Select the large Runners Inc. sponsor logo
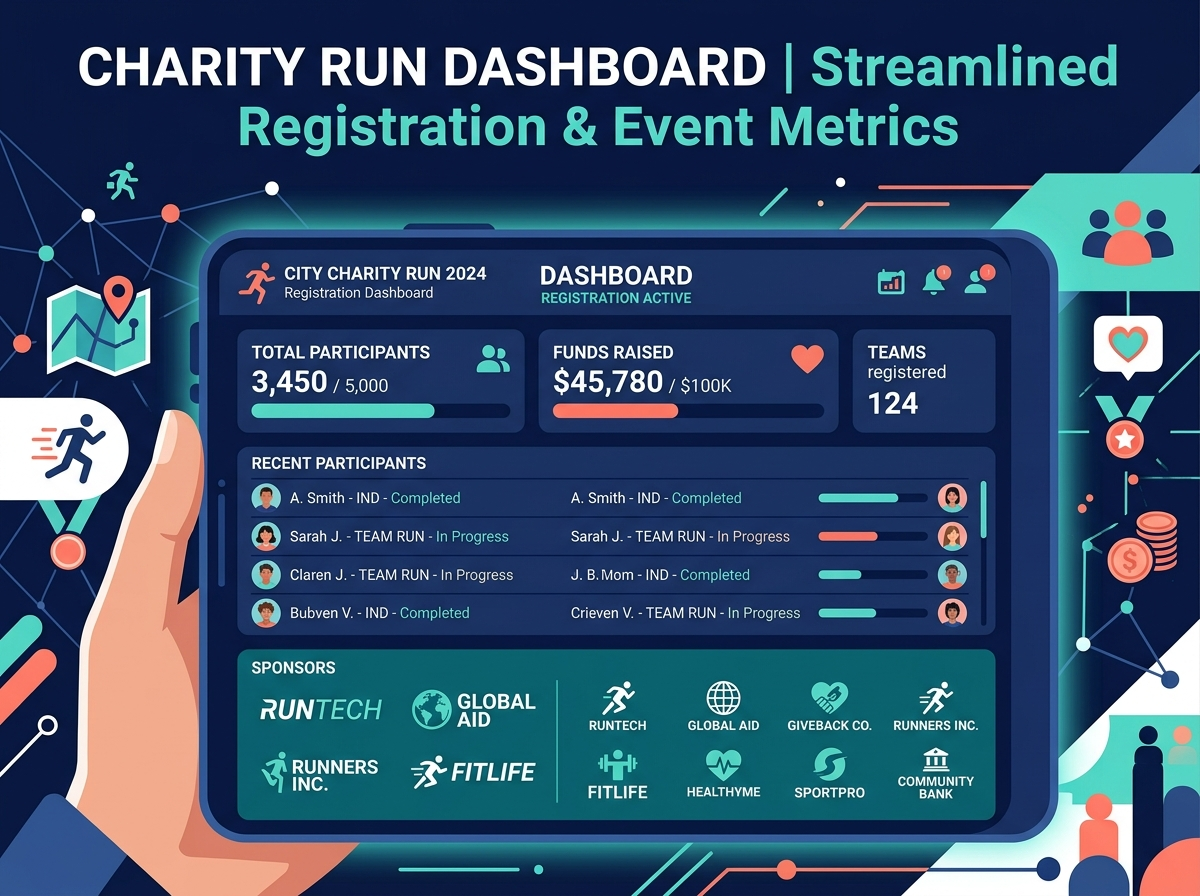 click(319, 775)
